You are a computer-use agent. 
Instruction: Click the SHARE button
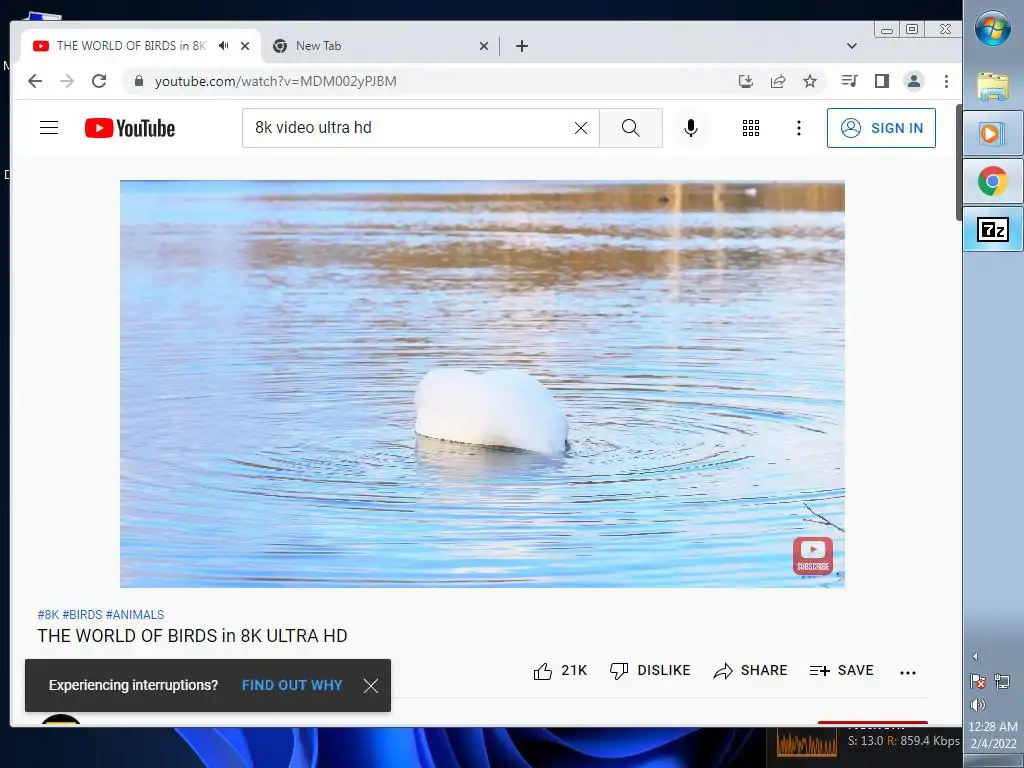pyautogui.click(x=750, y=671)
